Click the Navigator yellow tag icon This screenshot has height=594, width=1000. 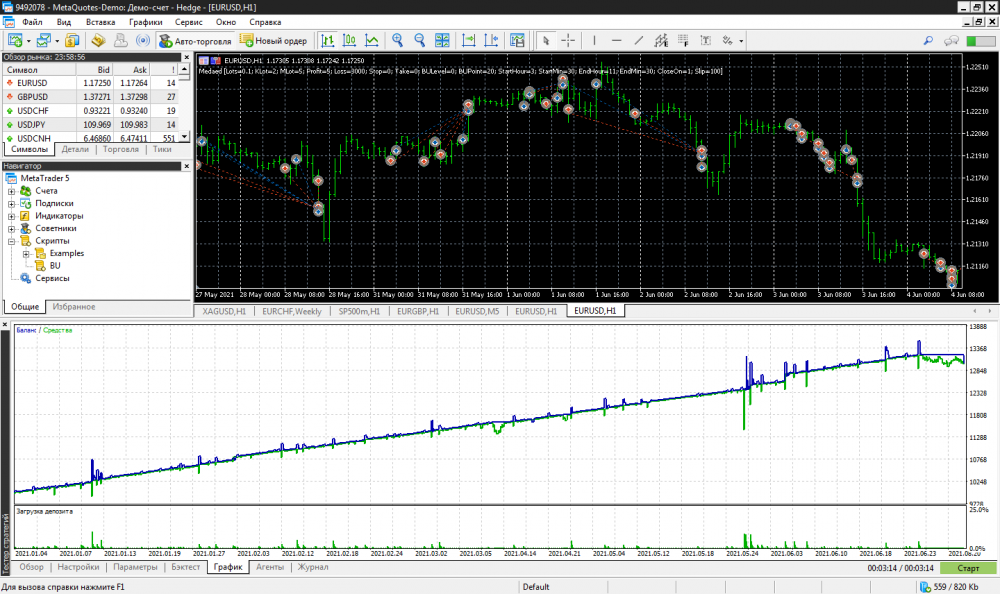pyautogui.click(x=98, y=41)
